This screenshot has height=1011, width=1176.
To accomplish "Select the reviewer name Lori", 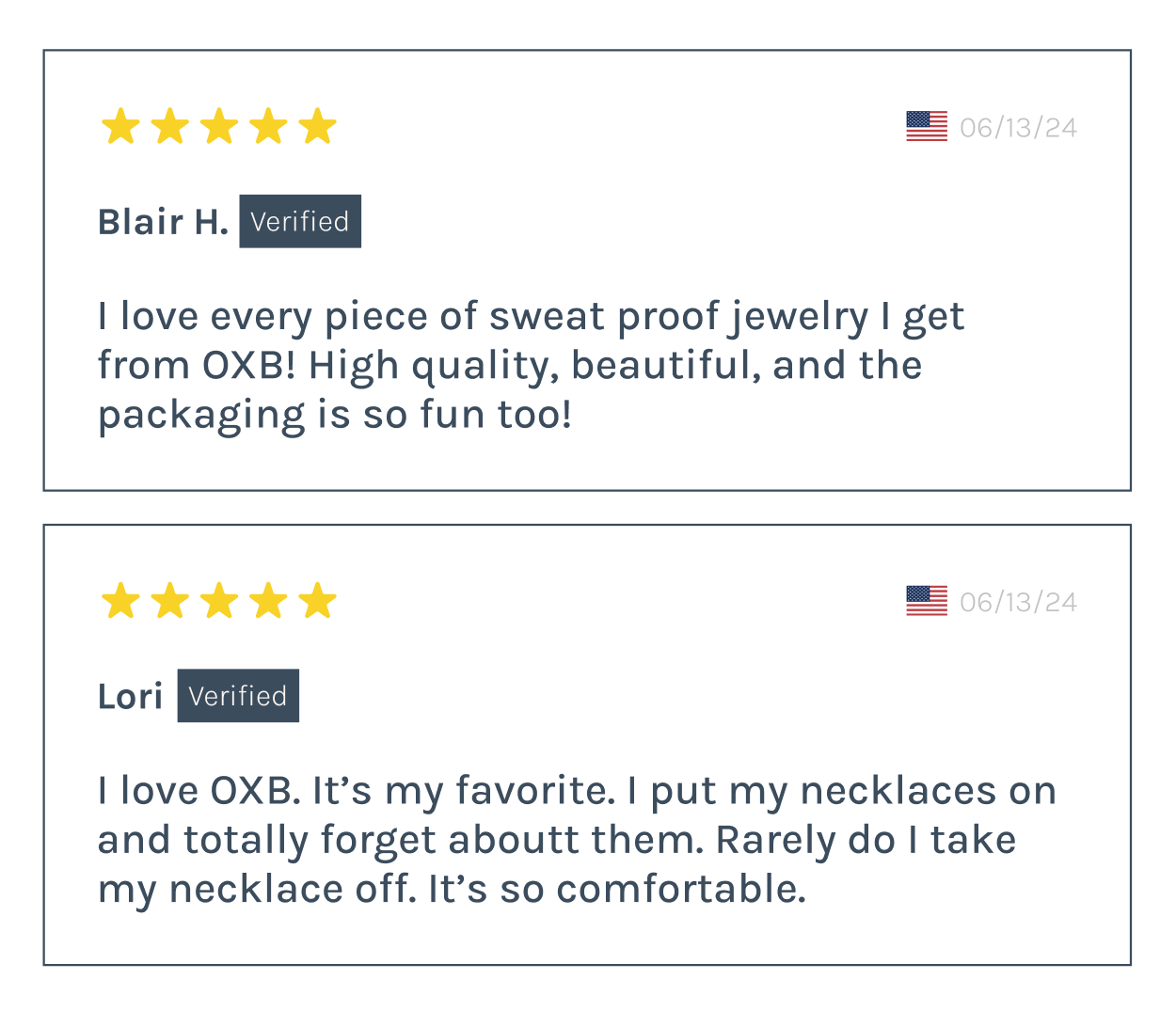I will [130, 697].
